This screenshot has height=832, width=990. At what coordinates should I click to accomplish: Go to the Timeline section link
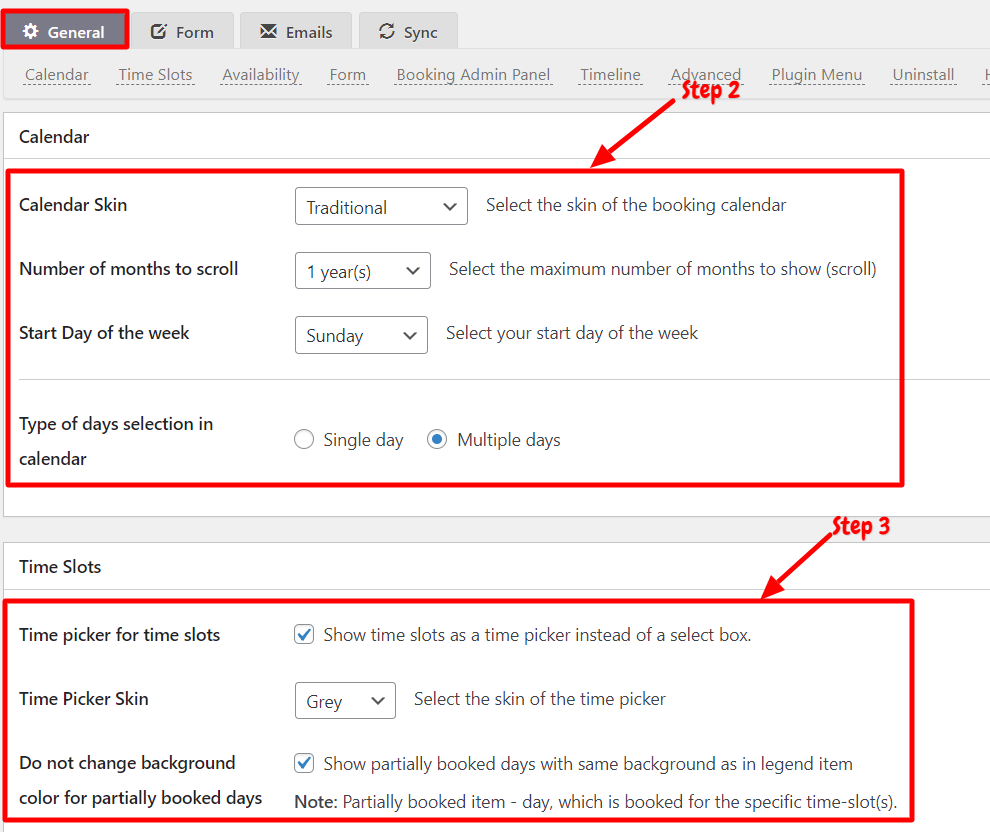(611, 74)
